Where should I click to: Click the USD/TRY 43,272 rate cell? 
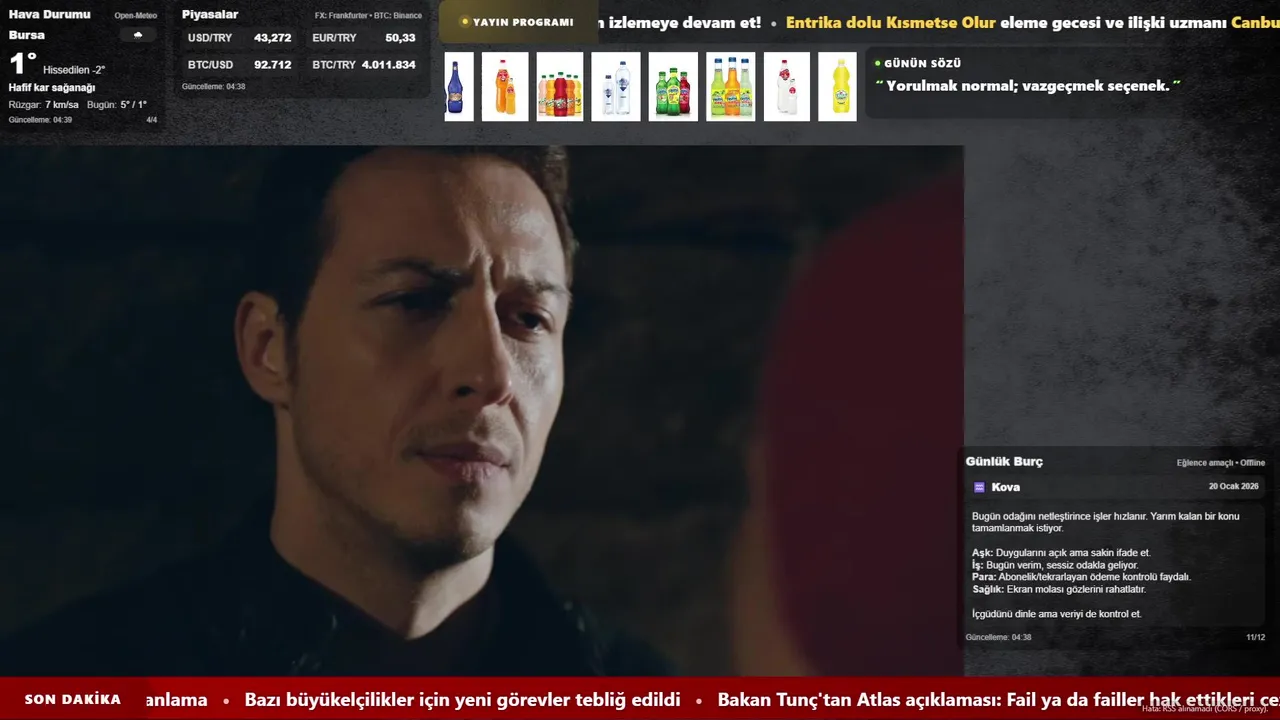click(240, 38)
